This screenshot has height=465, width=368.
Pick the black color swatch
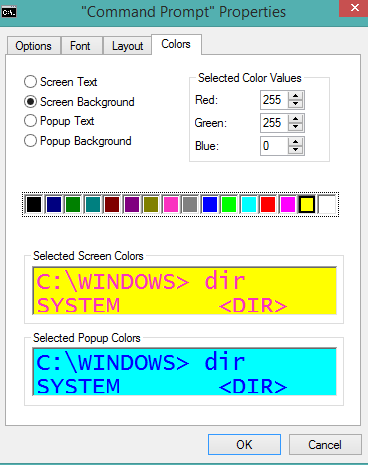(x=34, y=204)
